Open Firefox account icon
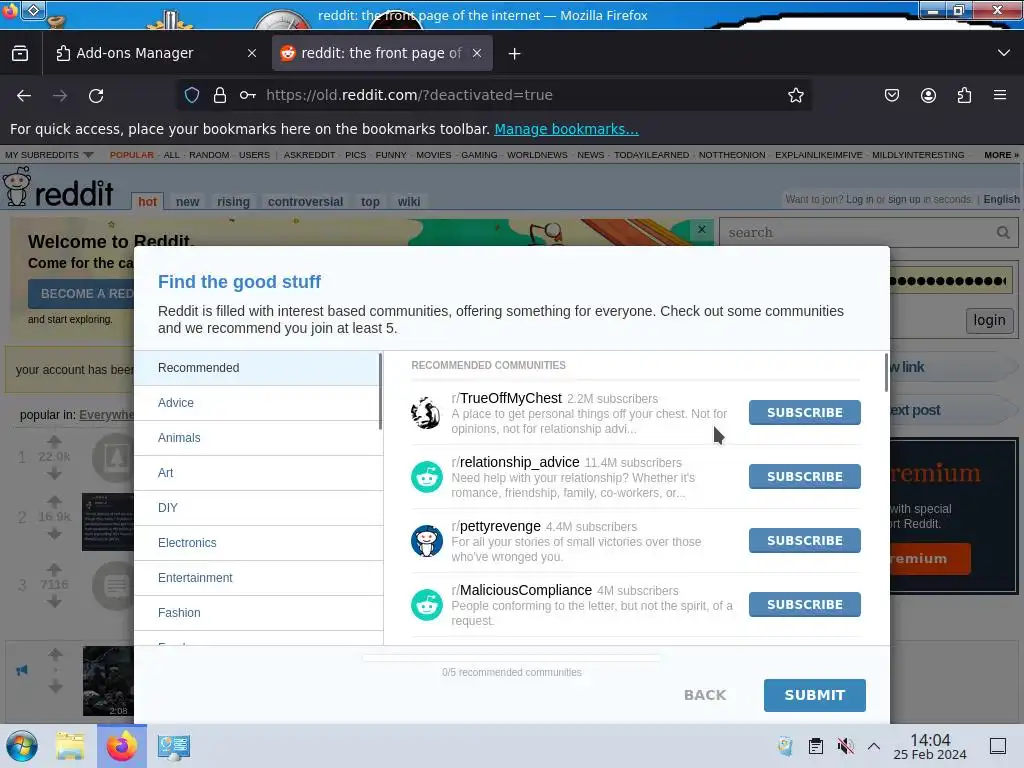The width and height of the screenshot is (1024, 768). pyautogui.click(x=928, y=95)
